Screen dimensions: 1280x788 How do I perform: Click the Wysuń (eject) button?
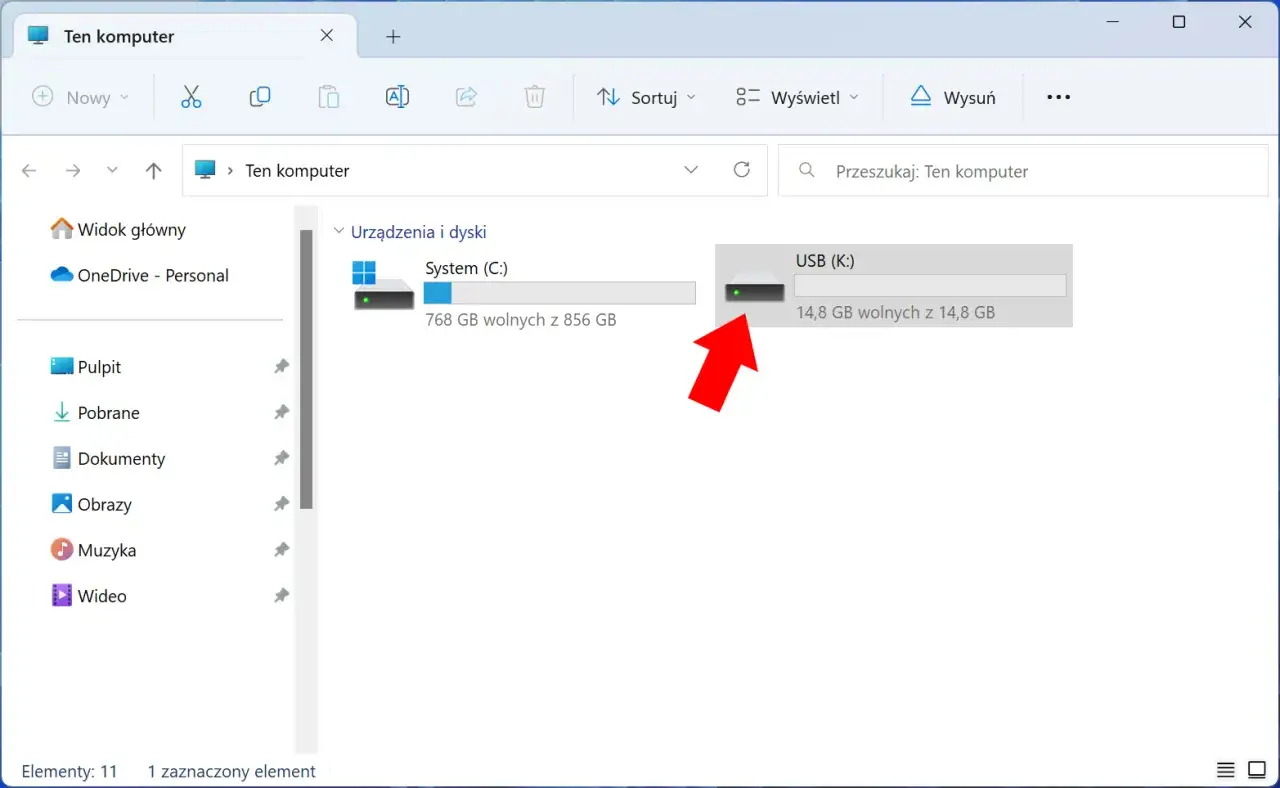point(953,97)
